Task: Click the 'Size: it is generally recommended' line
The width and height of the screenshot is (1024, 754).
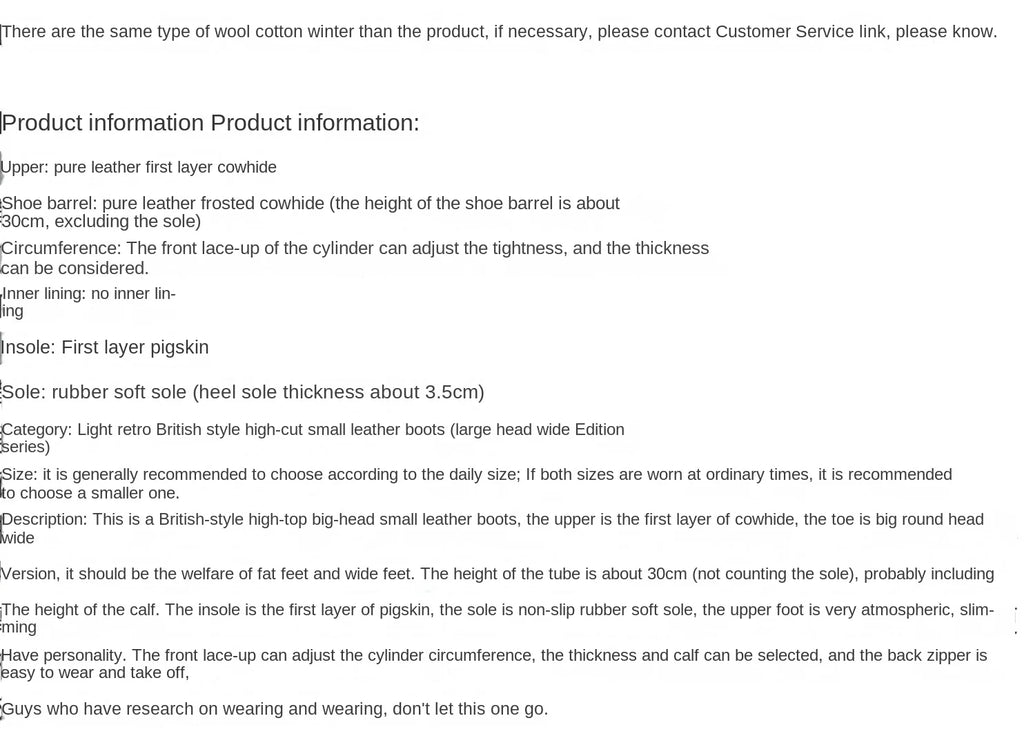Action: tap(477, 474)
